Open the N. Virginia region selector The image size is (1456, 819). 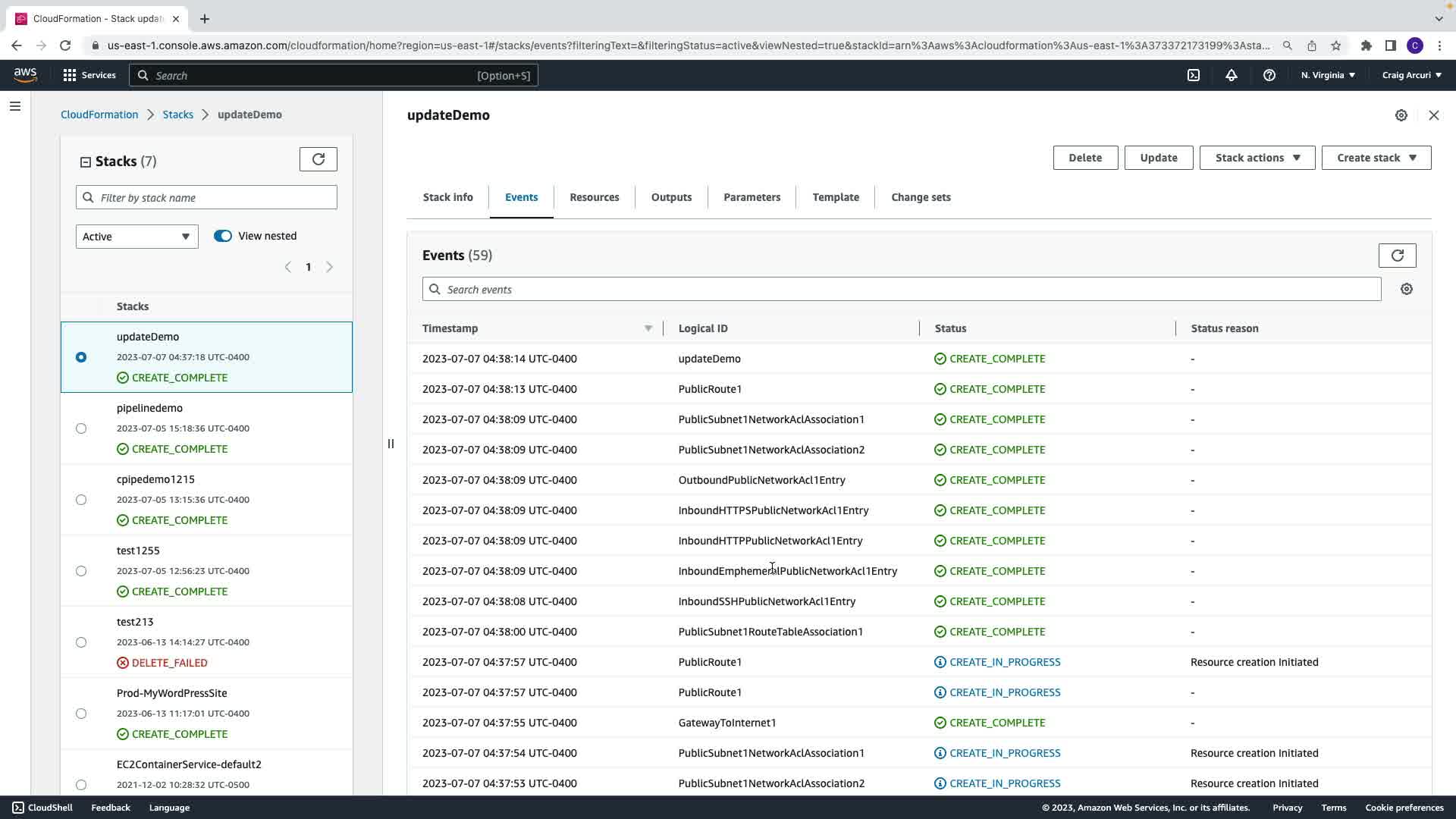[1327, 75]
